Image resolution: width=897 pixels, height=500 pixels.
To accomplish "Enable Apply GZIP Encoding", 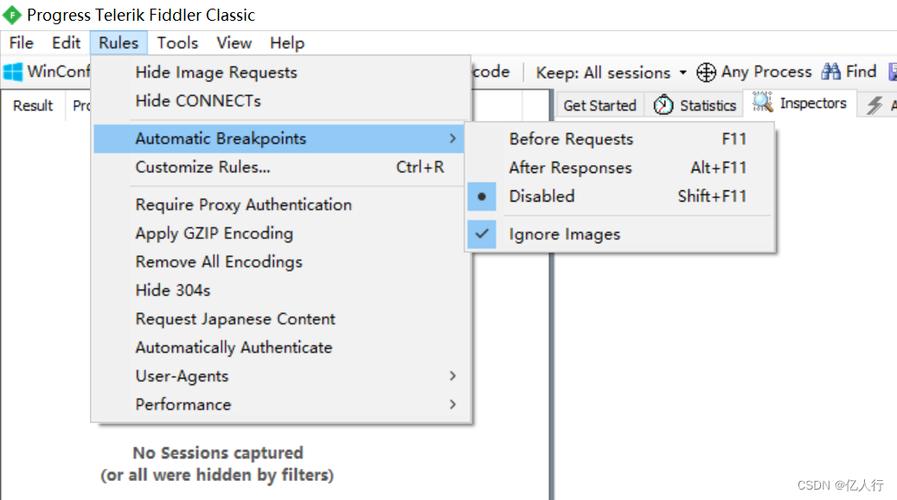I will 281,233.
